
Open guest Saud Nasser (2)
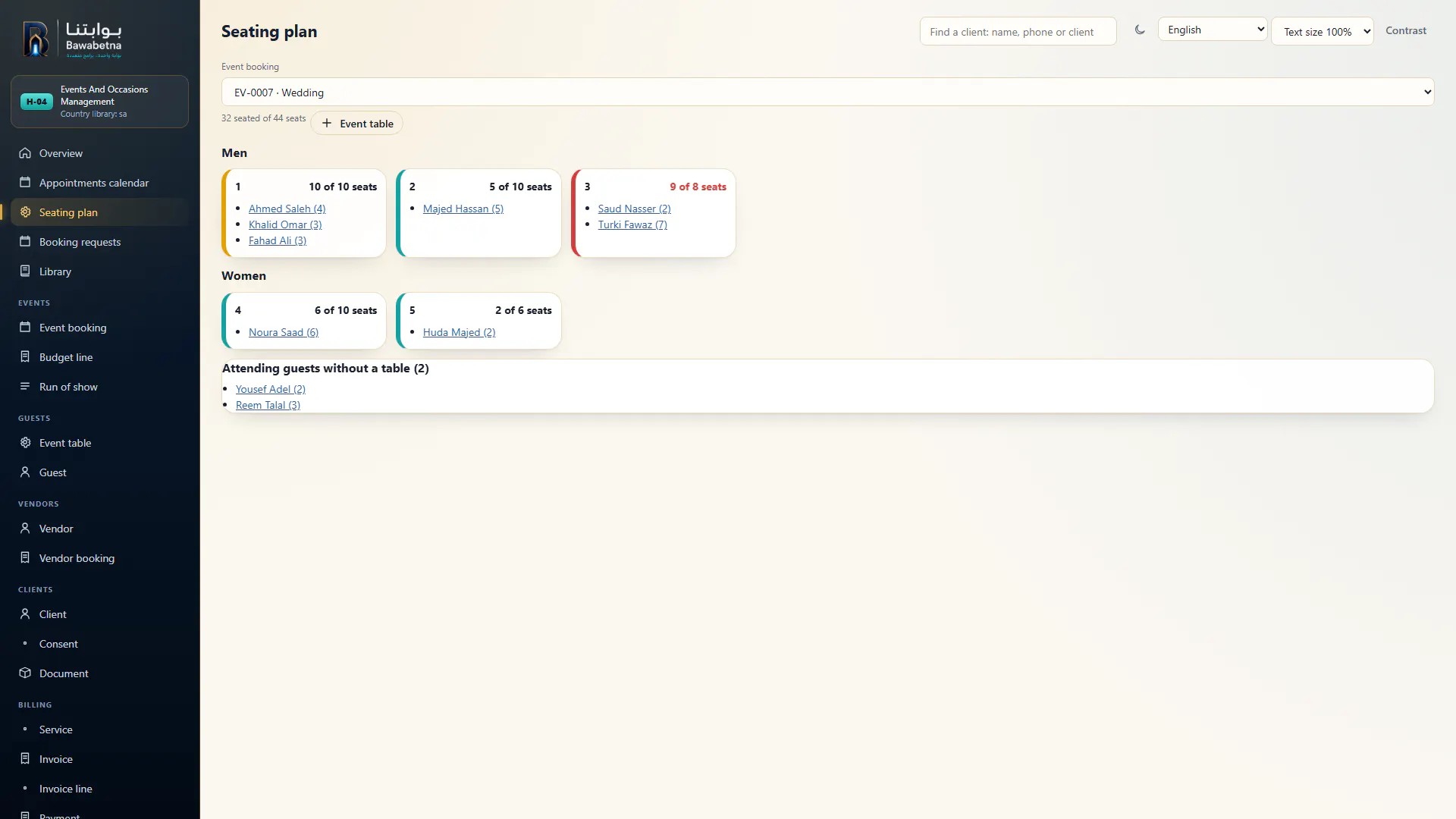pos(634,209)
